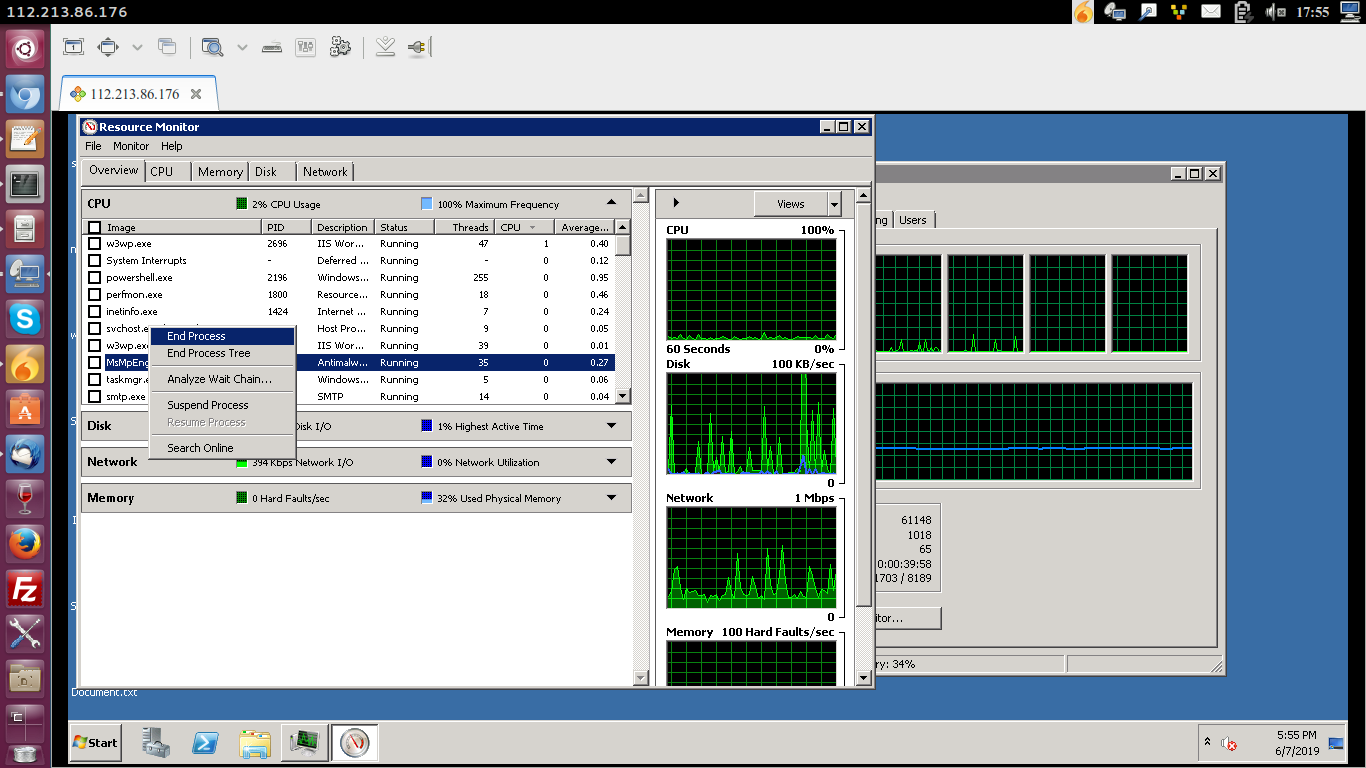Screen dimensions: 1366x768
Task: Open Chromium from the Ubuntu launcher
Action: point(25,96)
